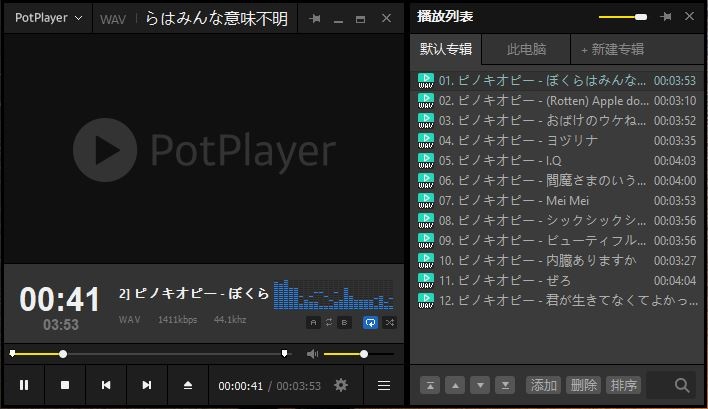Select track 05 I.Q
Screen dimensions: 708x409
(x=557, y=160)
